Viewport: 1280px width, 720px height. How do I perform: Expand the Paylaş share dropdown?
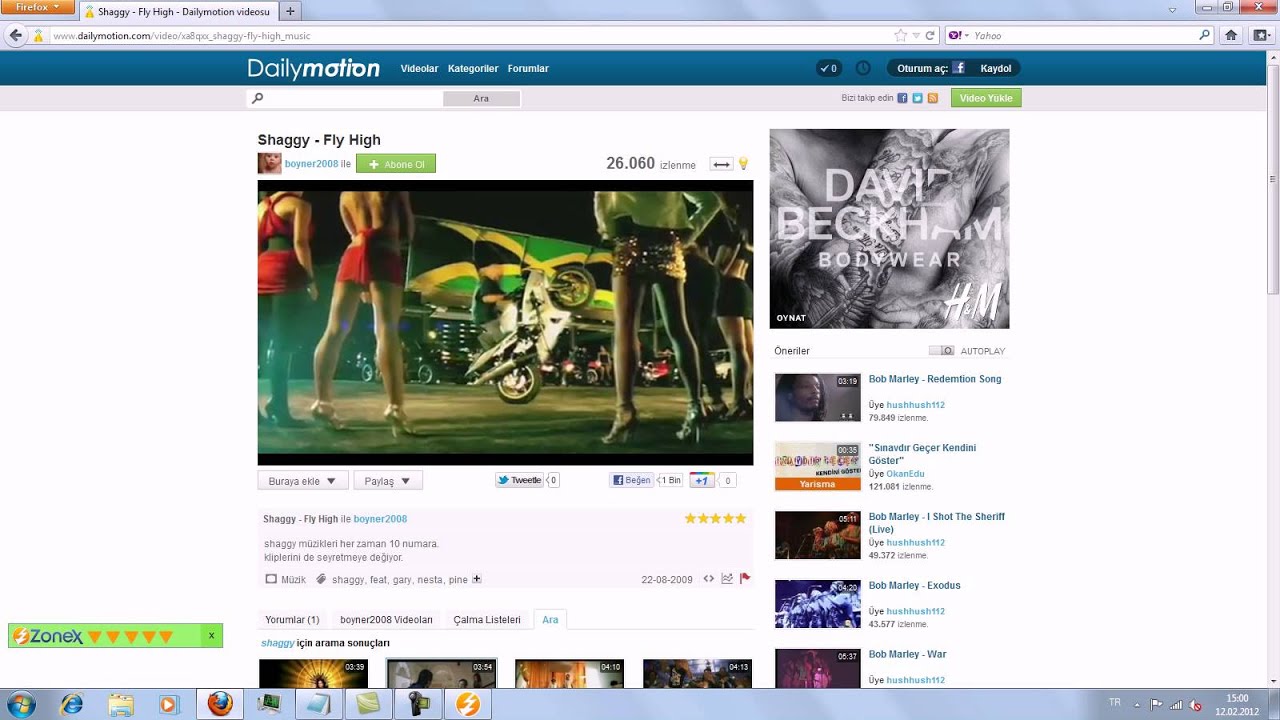point(388,481)
